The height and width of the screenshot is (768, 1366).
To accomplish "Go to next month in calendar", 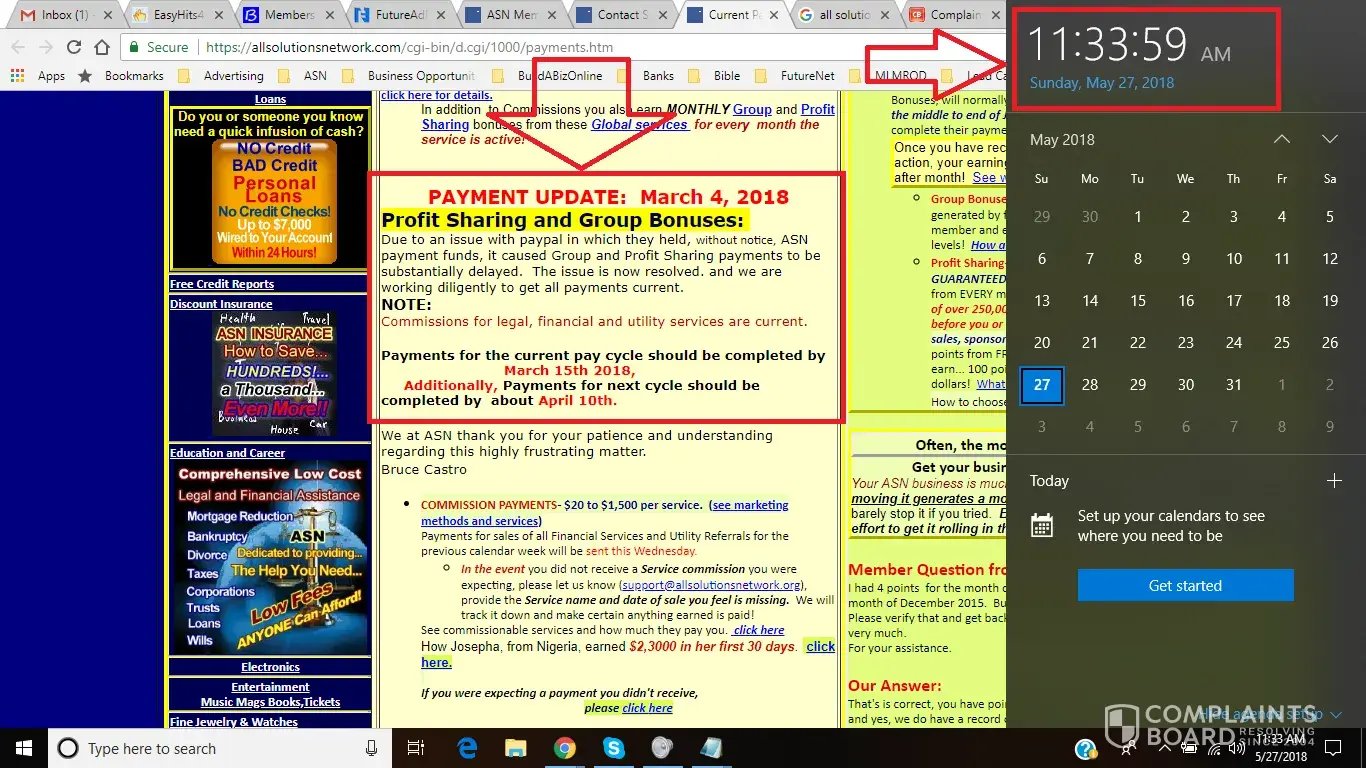I will point(1330,140).
